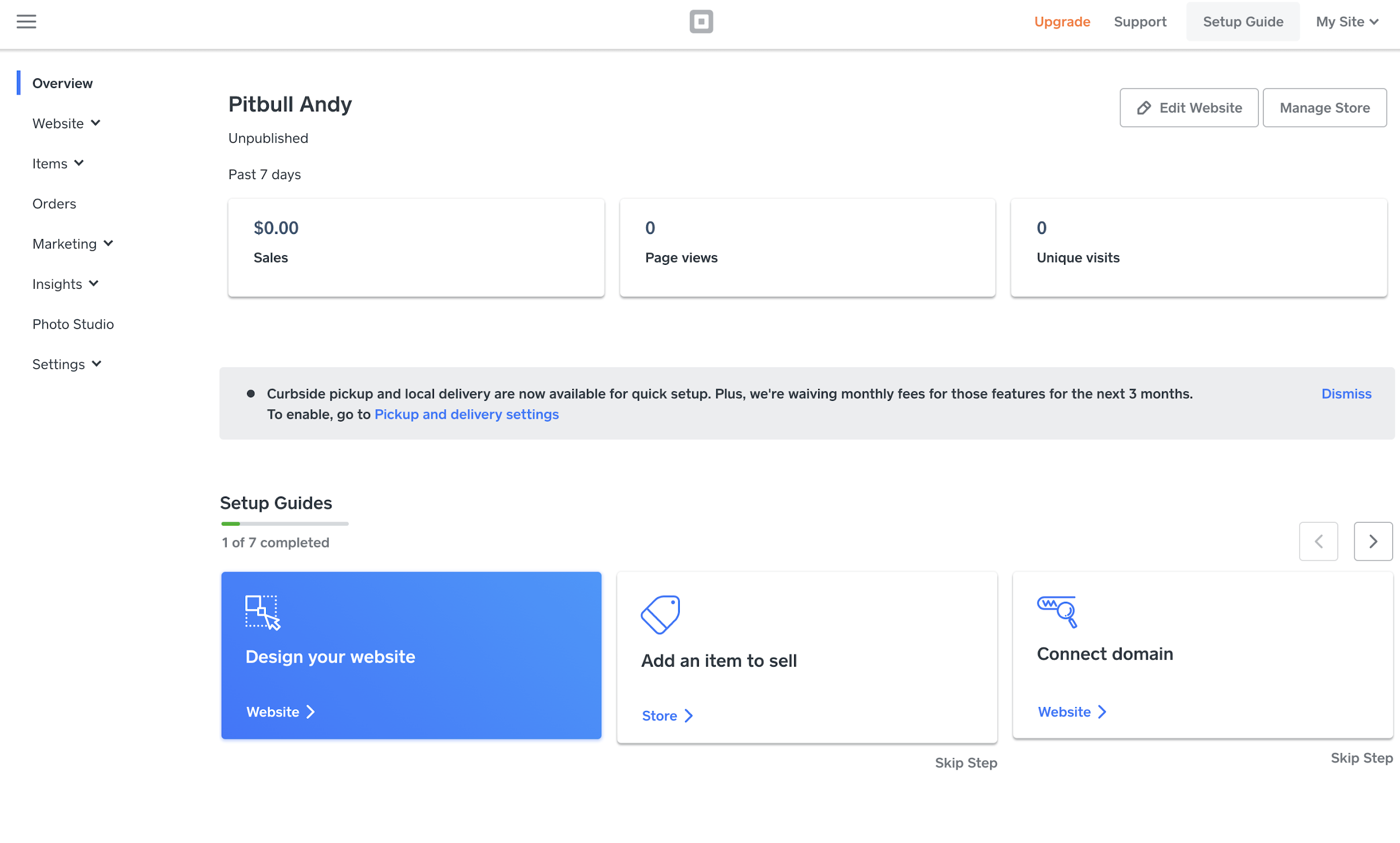The width and height of the screenshot is (1400, 843).
Task: Click the Setup Guides progress bar
Action: click(x=284, y=524)
